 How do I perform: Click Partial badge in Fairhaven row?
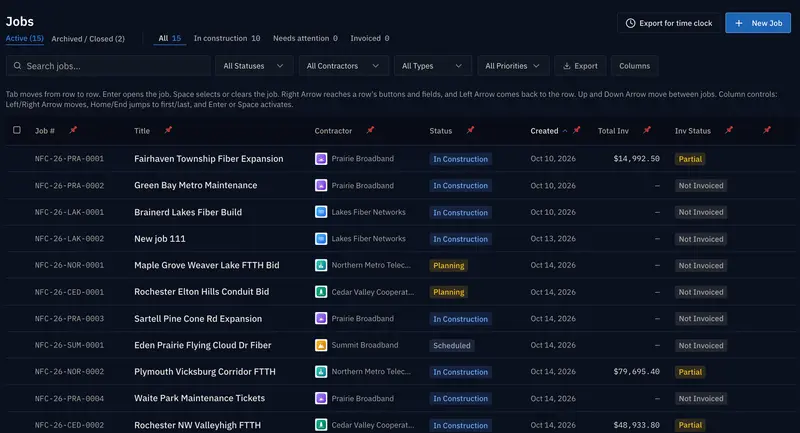click(x=690, y=159)
